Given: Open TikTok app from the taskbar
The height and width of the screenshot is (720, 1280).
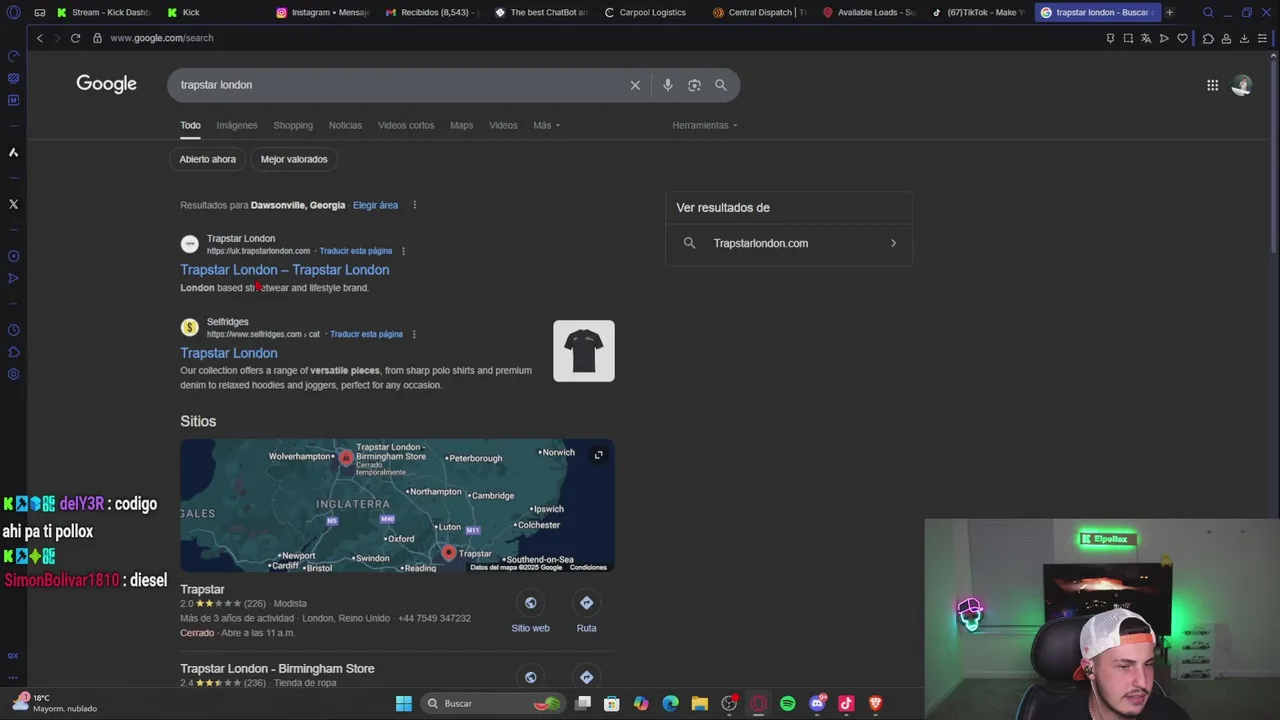Looking at the screenshot, I should [x=846, y=703].
